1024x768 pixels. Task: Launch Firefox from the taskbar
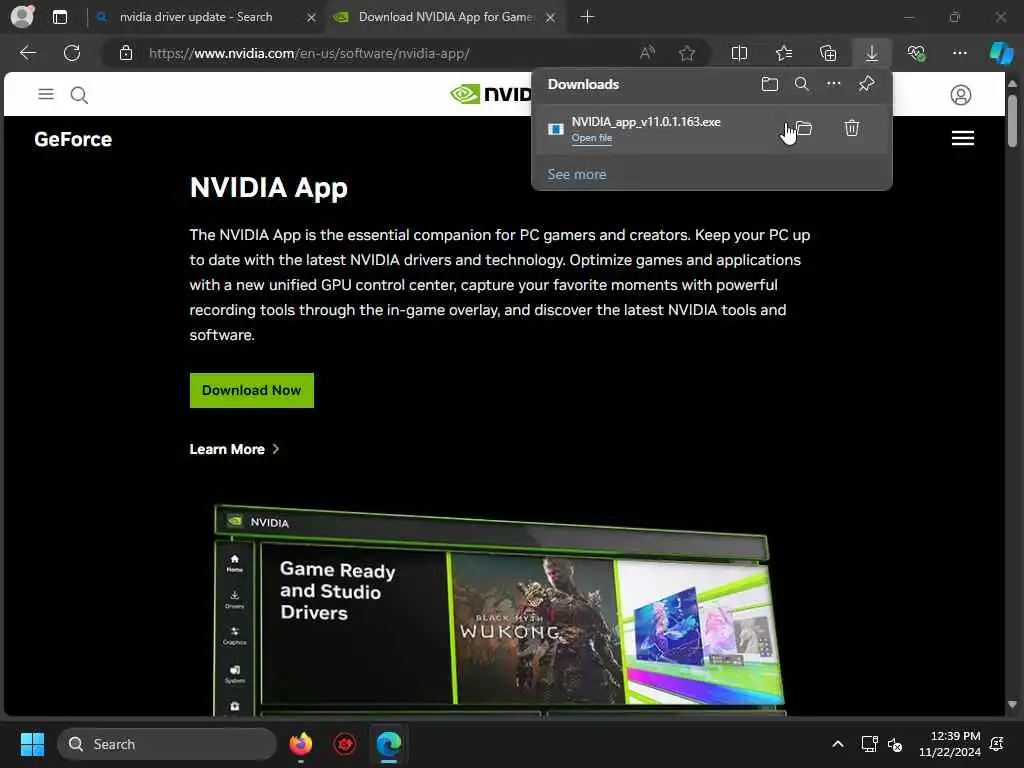coord(300,744)
